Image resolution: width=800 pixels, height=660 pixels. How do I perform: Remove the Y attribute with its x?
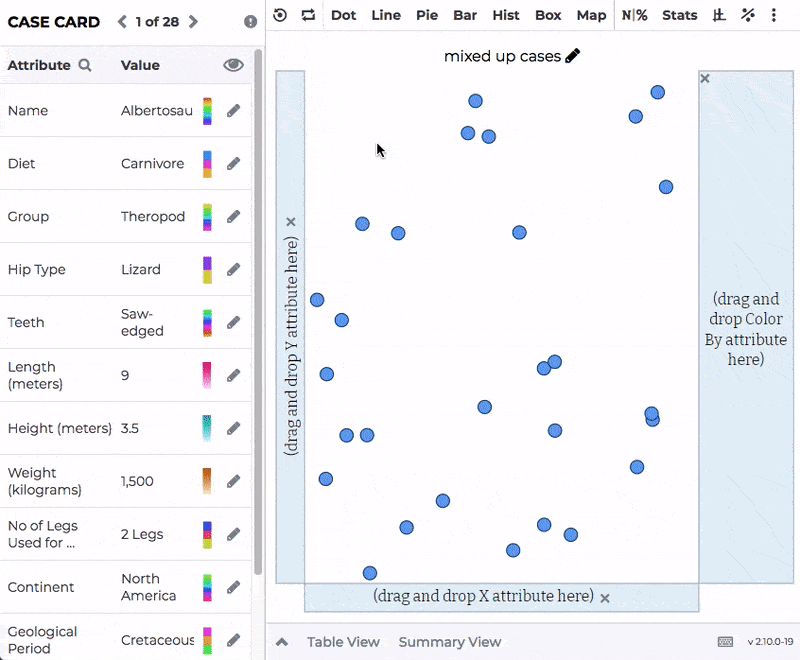tap(291, 222)
